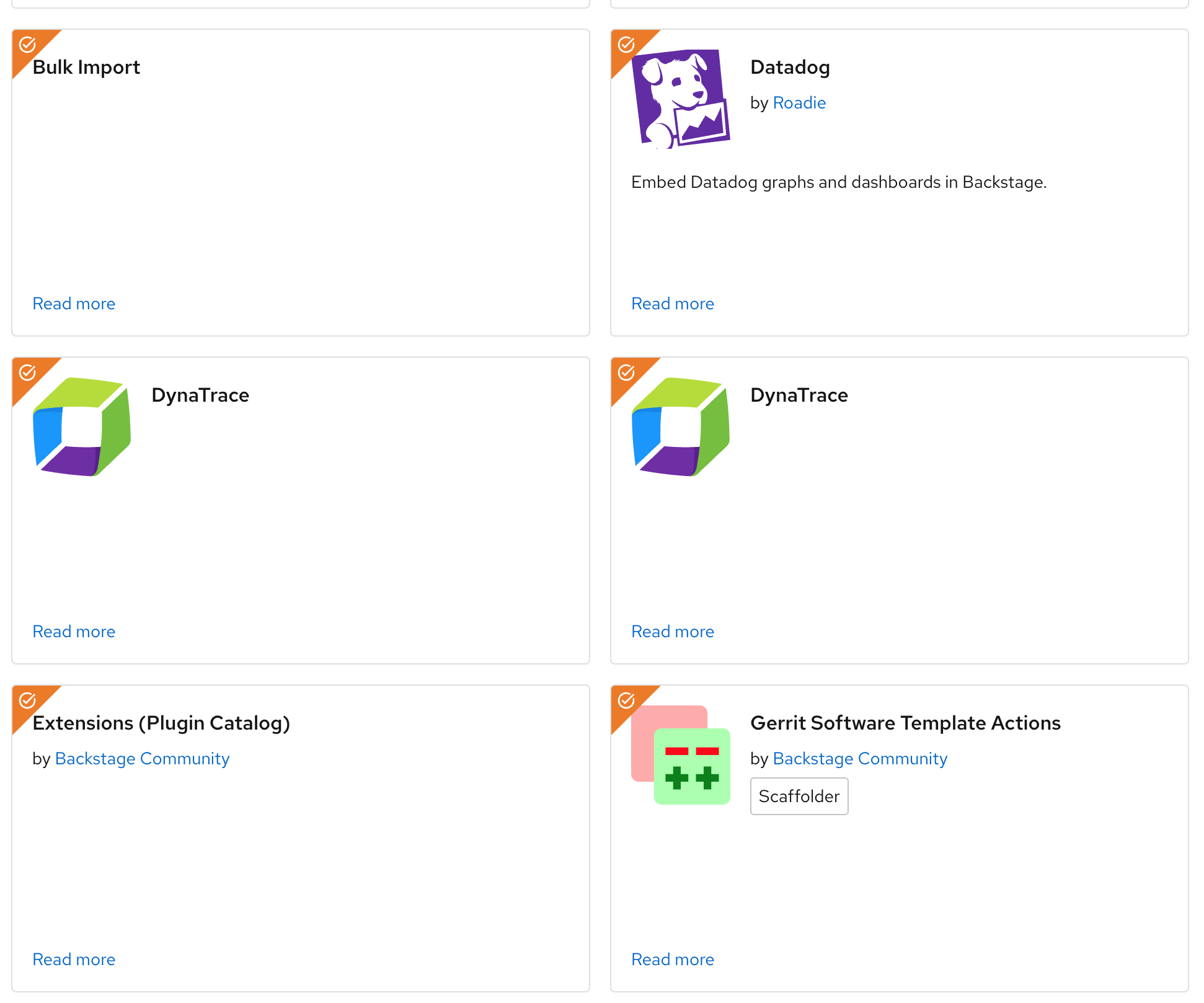Click the Gerrit Software Template Actions title
The image size is (1204, 1003).
click(905, 723)
